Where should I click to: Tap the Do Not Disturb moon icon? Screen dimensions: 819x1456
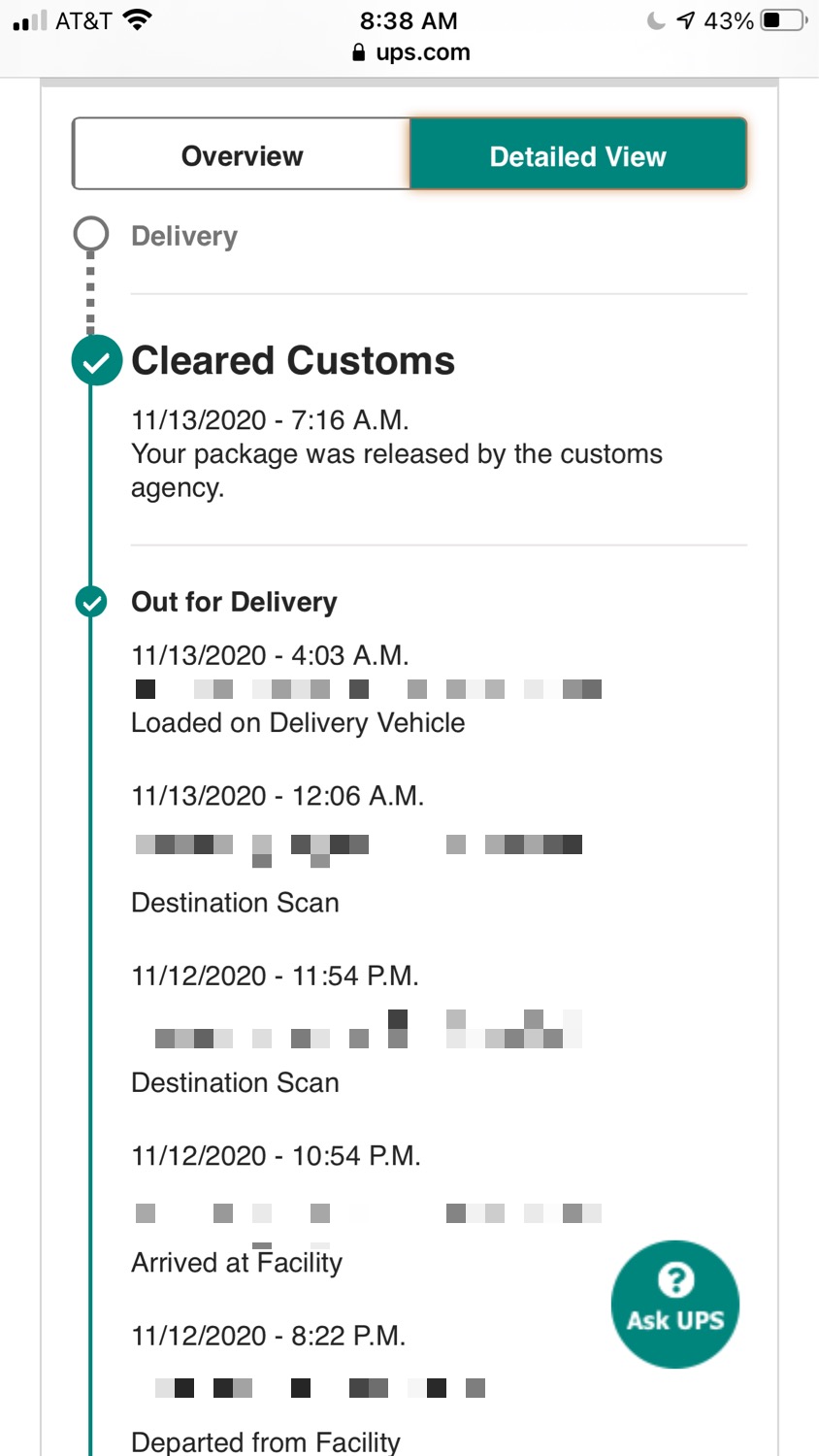(x=657, y=20)
